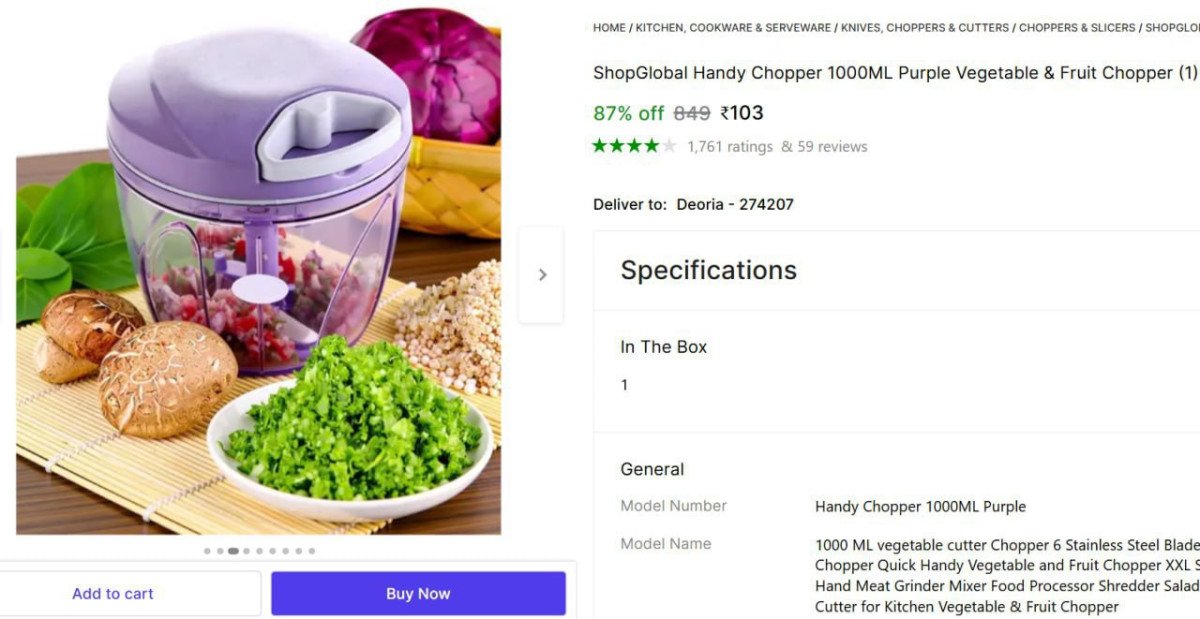
Task: Click the star rating icons
Action: (634, 146)
